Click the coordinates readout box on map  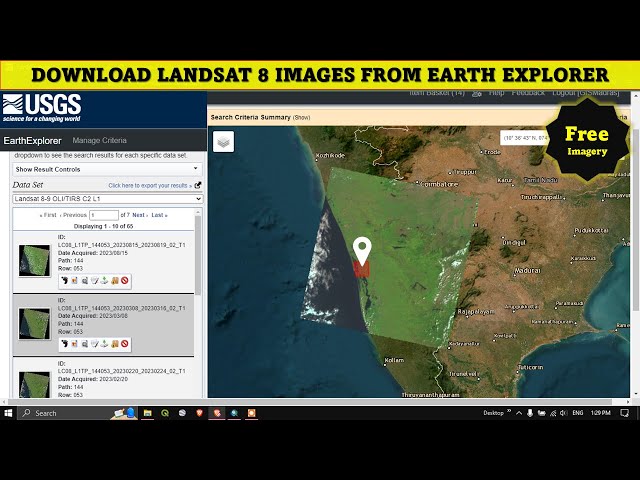coord(524,138)
